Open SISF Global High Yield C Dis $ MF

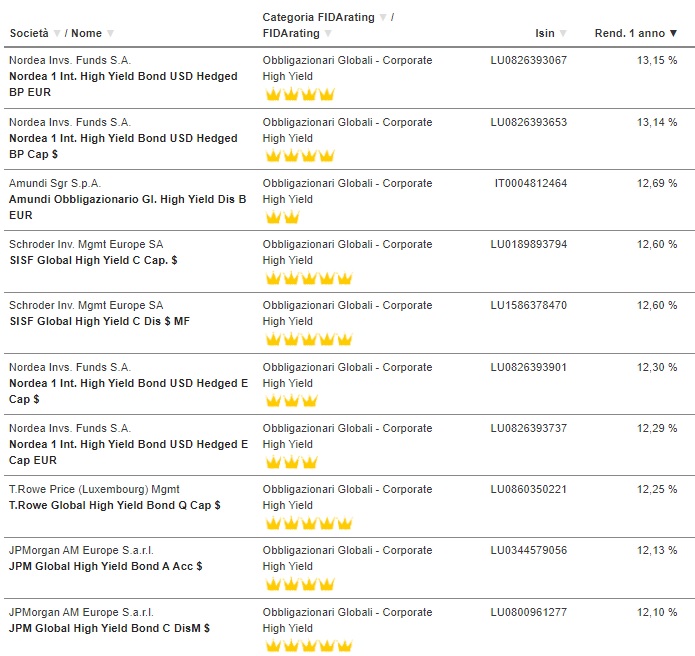point(100,321)
